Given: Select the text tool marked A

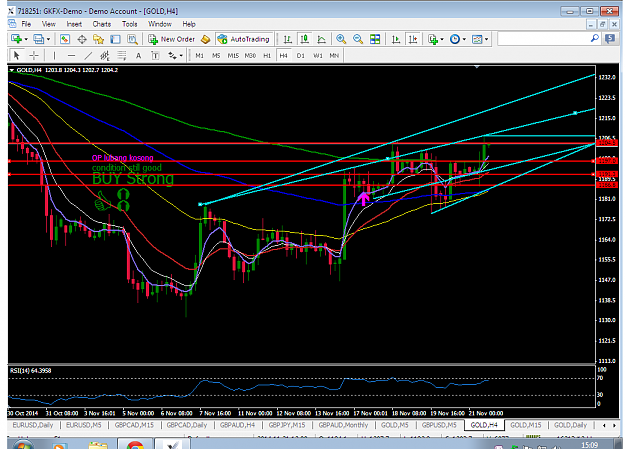Looking at the screenshot, I should click(138, 55).
